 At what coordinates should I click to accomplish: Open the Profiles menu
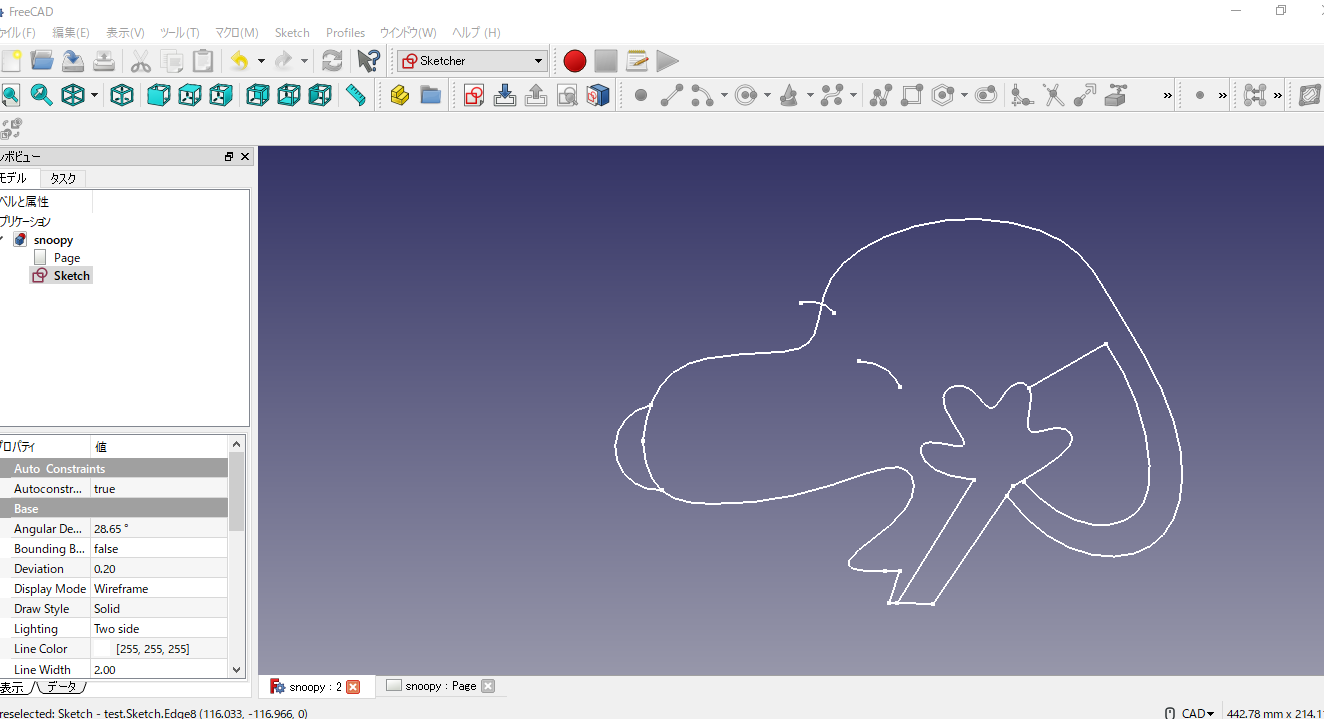click(345, 33)
